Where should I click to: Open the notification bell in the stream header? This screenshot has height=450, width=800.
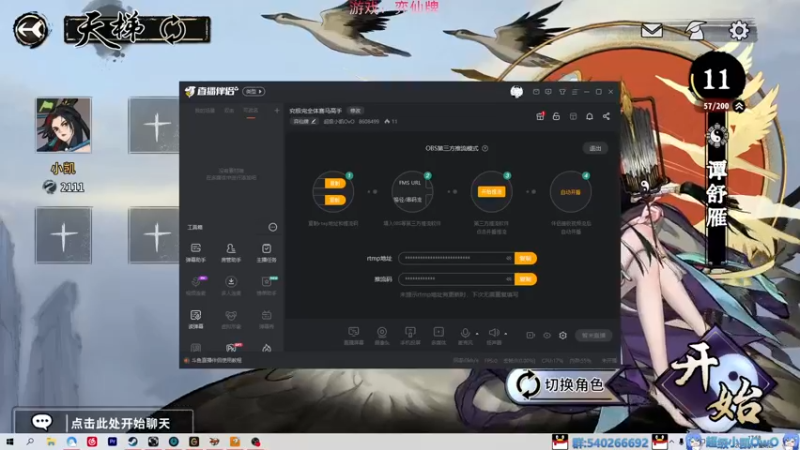pyautogui.click(x=589, y=116)
